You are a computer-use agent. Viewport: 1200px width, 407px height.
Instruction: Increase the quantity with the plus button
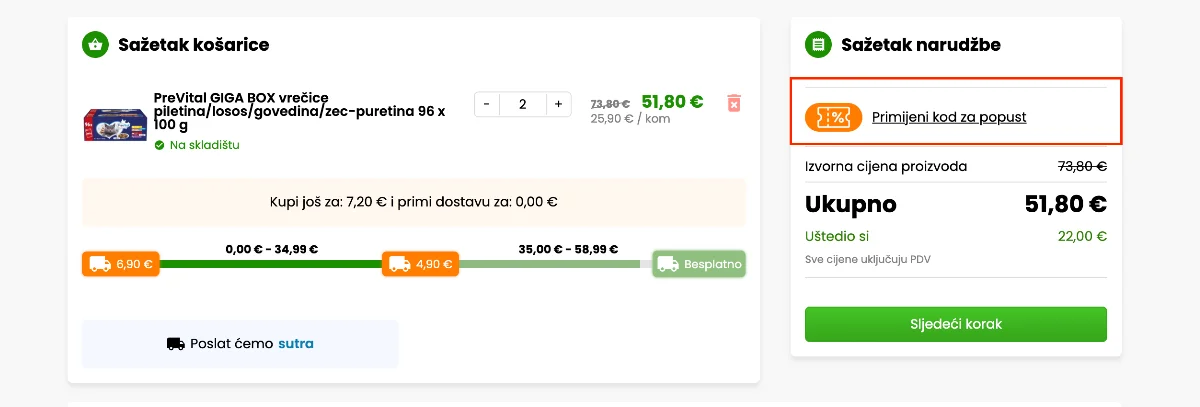pyautogui.click(x=559, y=104)
